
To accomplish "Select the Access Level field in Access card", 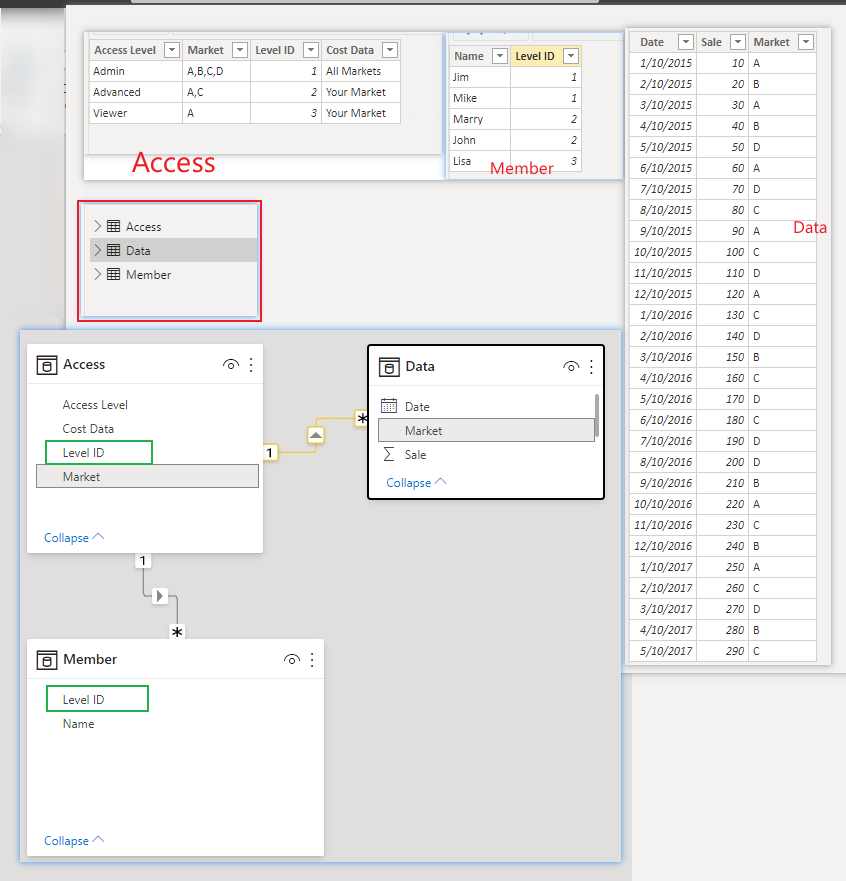I will tap(95, 405).
